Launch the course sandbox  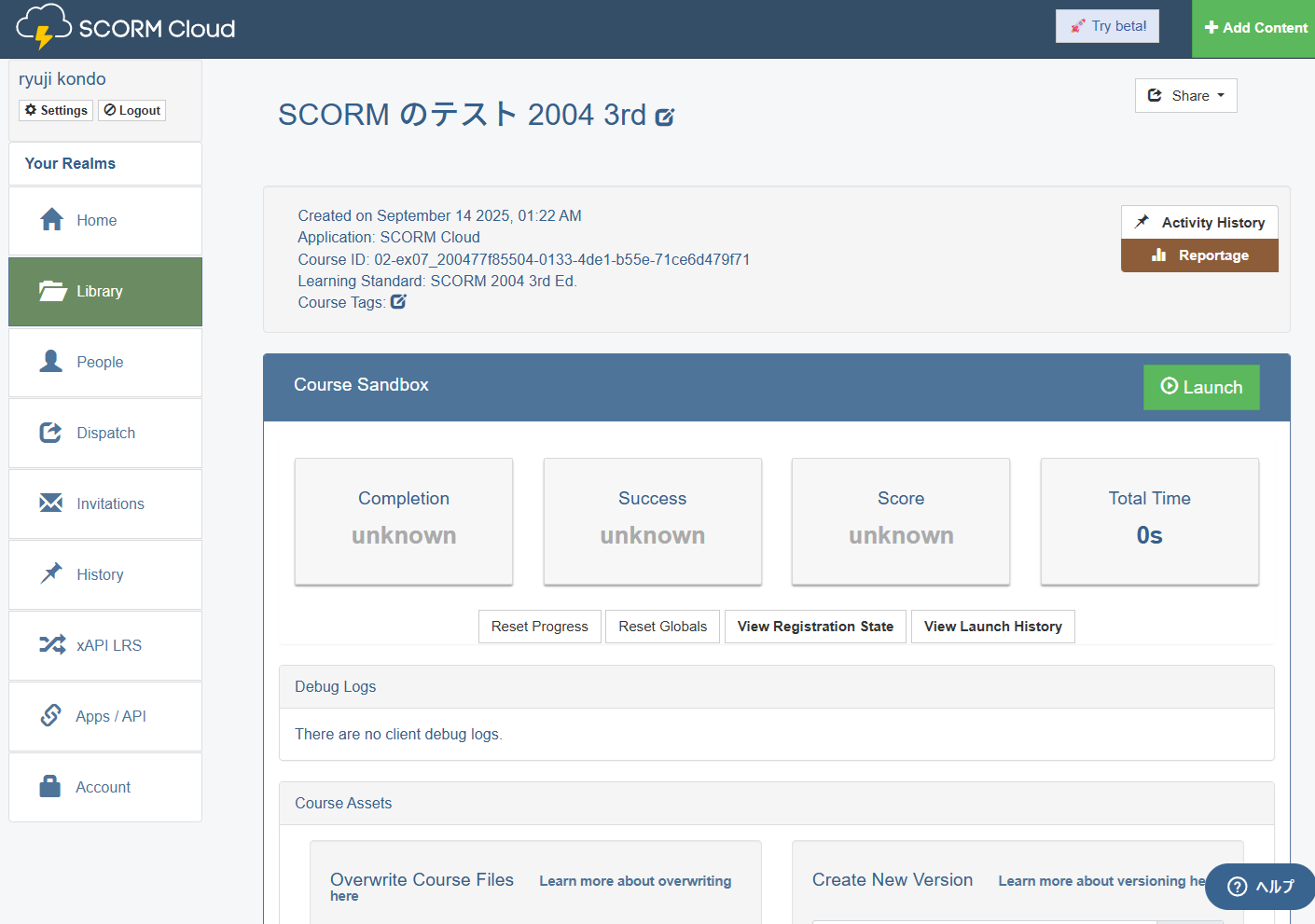click(1200, 387)
